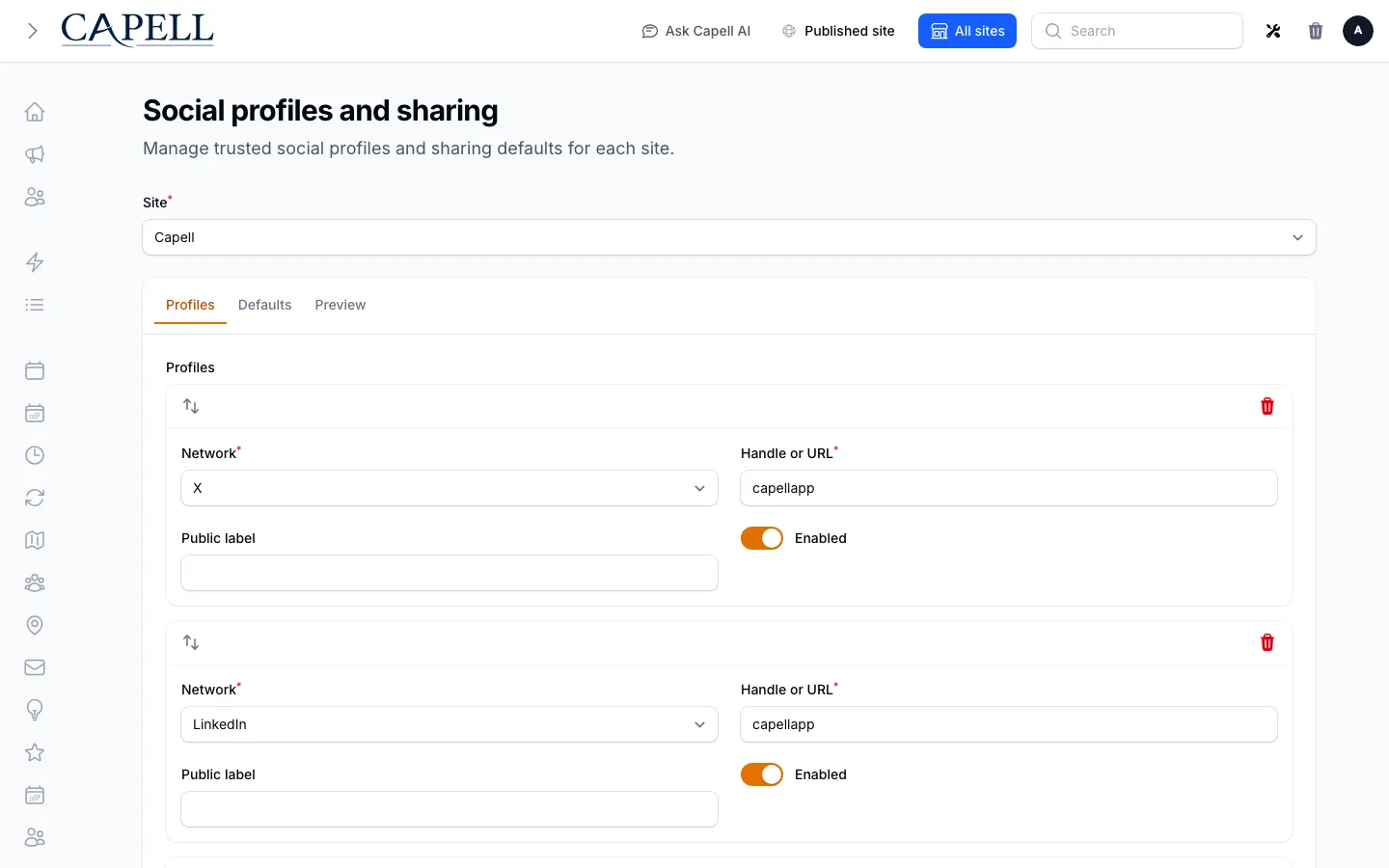This screenshot has width=1389, height=868.
Task: Open the user avatar menu
Action: (x=1358, y=31)
